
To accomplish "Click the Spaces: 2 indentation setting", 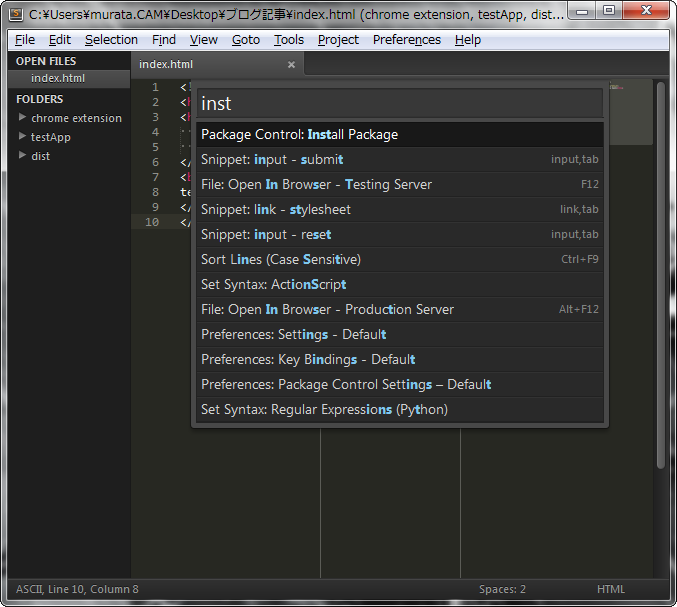I will point(502,589).
